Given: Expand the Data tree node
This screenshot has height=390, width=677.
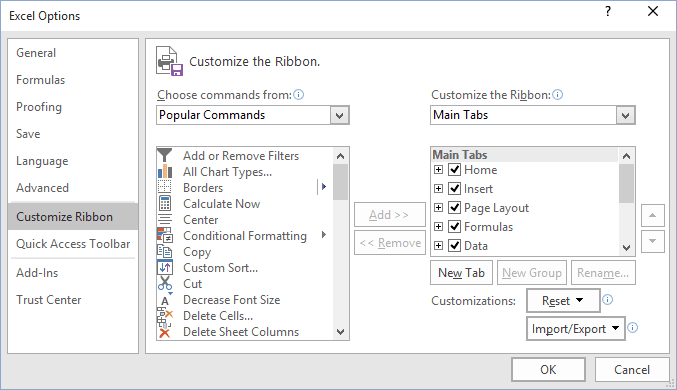Looking at the screenshot, I should pos(438,245).
